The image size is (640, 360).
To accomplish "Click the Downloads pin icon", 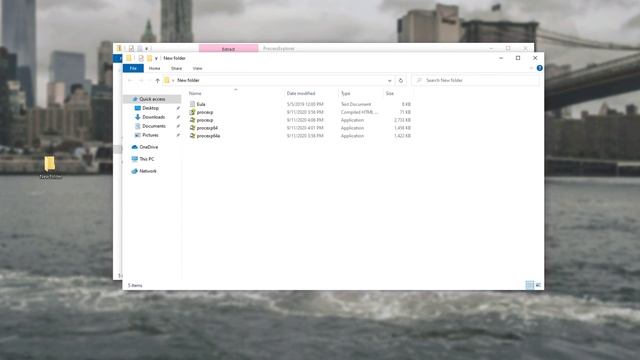I will point(178,117).
